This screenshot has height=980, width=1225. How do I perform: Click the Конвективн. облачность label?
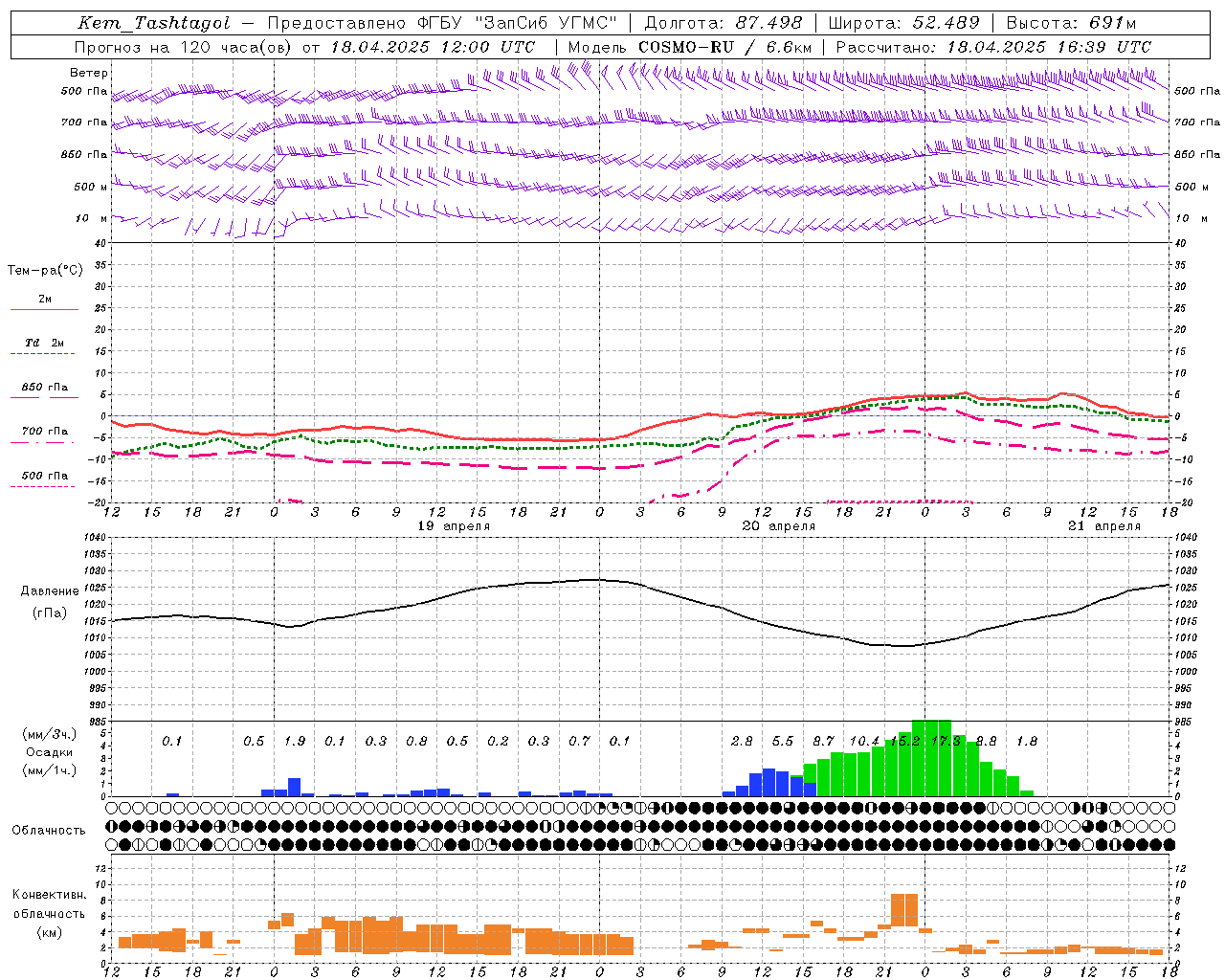coord(49,904)
